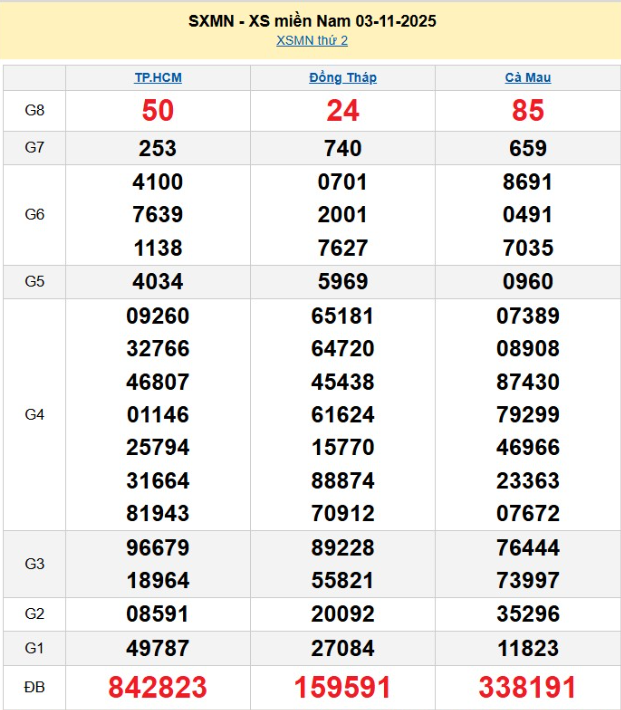Select G1 number 49787
Screen dimensions: 621x710
(x=158, y=648)
